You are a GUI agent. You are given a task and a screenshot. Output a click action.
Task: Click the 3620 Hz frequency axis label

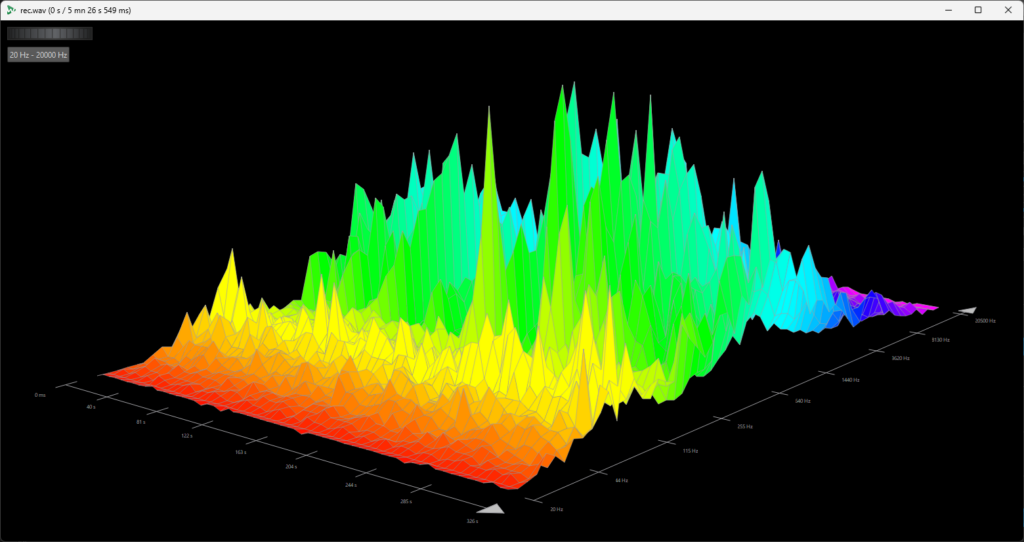[x=901, y=357]
